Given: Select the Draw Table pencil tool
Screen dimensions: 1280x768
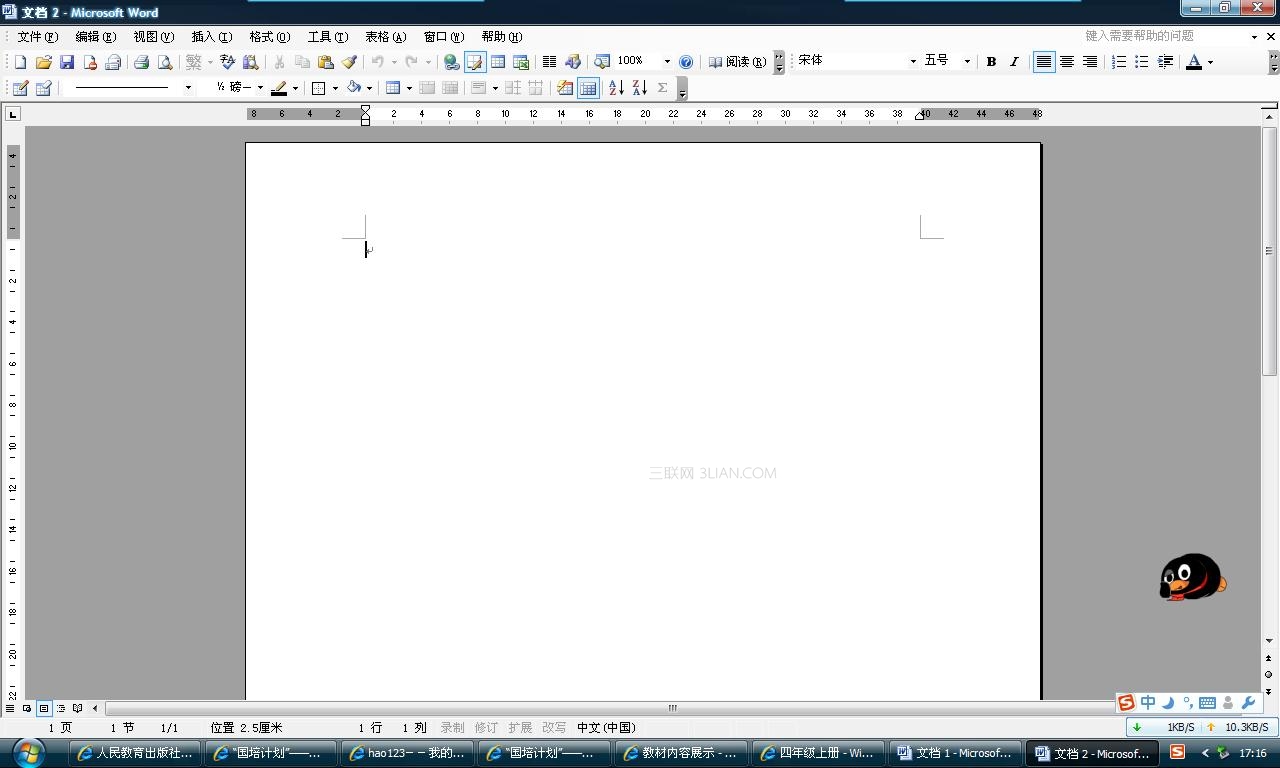Looking at the screenshot, I should point(20,88).
